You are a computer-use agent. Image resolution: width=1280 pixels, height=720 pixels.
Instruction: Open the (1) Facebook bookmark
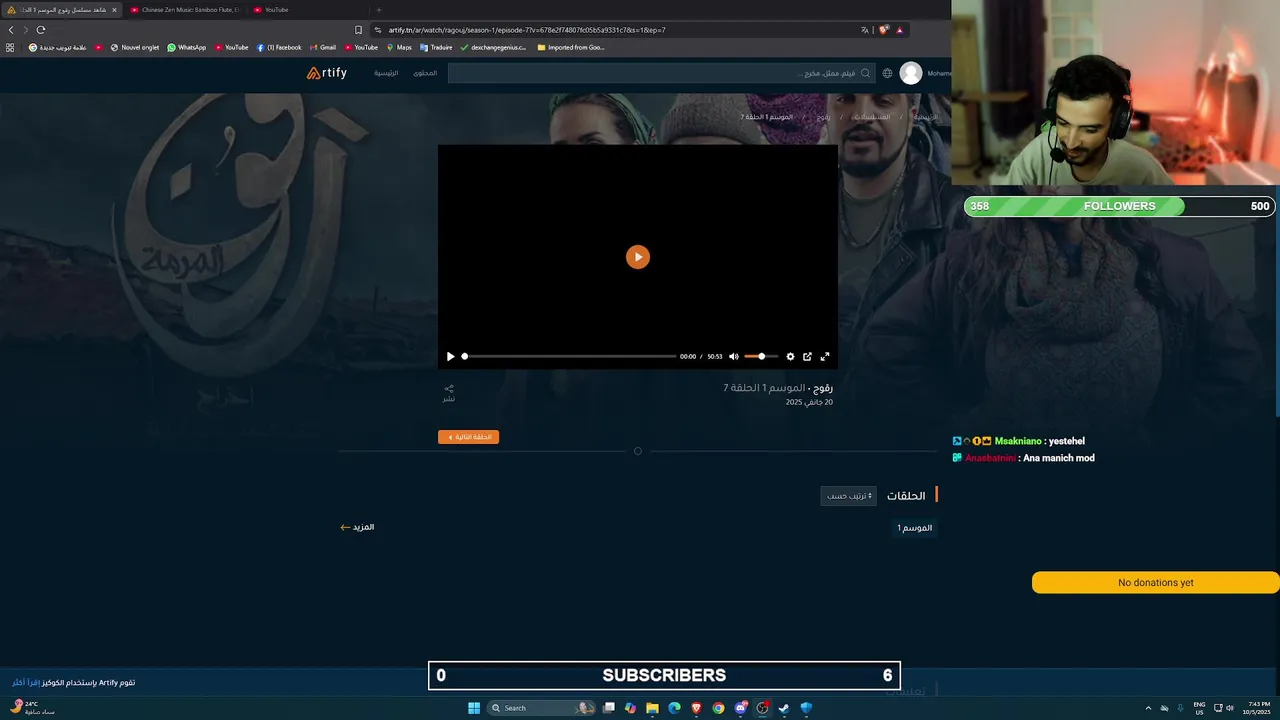[279, 47]
